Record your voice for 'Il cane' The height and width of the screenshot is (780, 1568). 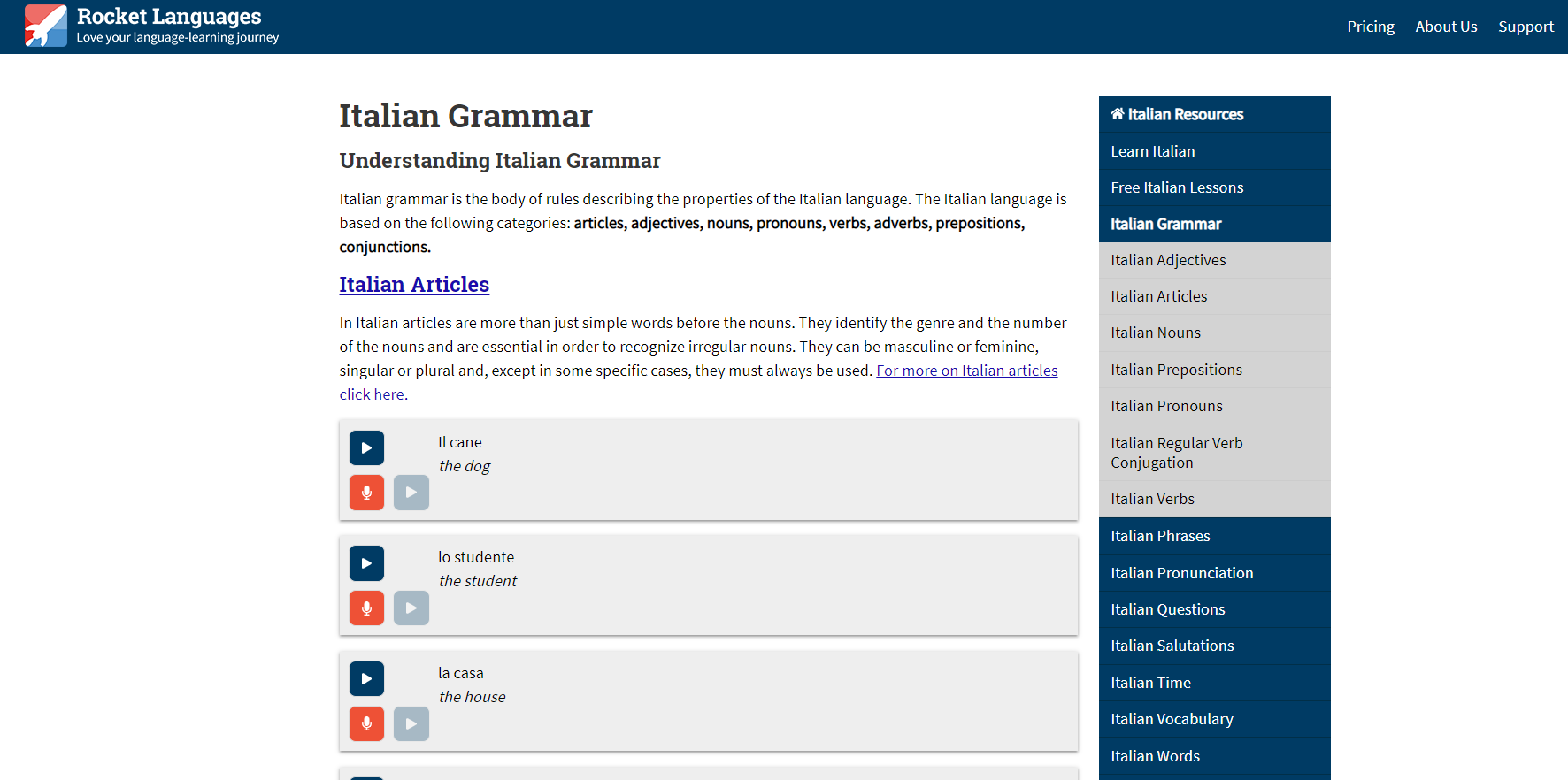click(366, 493)
